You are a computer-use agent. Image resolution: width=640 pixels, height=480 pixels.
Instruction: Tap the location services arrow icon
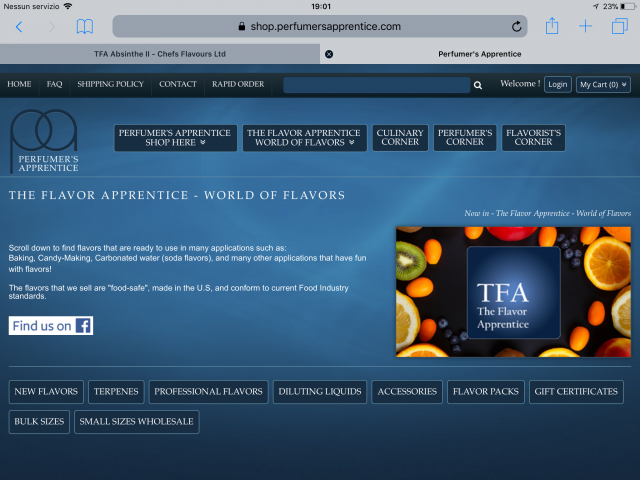[x=596, y=6]
